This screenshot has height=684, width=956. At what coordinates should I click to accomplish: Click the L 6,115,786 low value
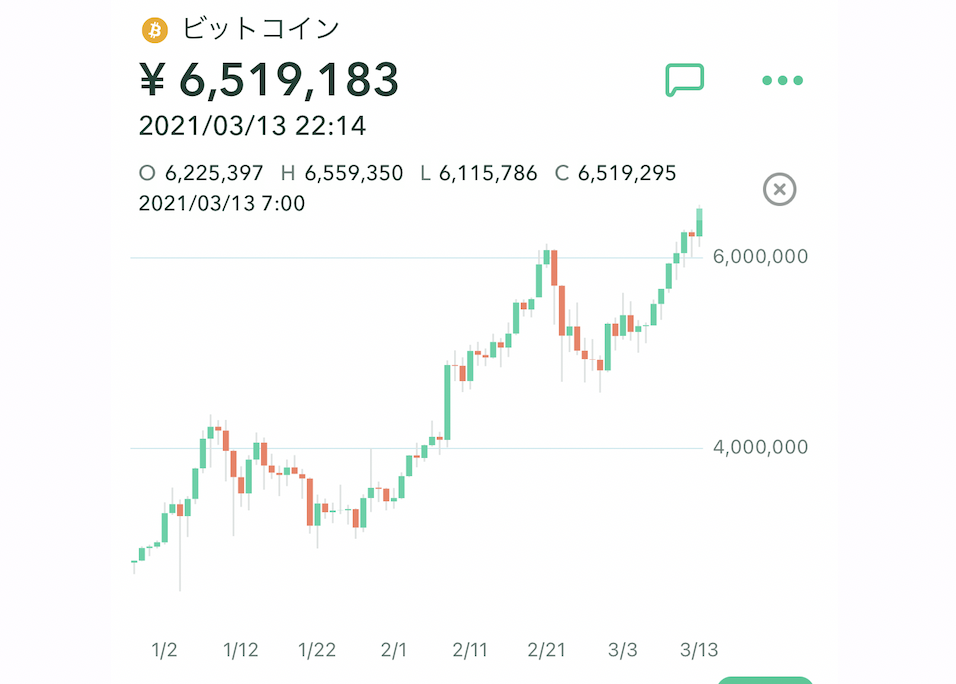(x=479, y=174)
